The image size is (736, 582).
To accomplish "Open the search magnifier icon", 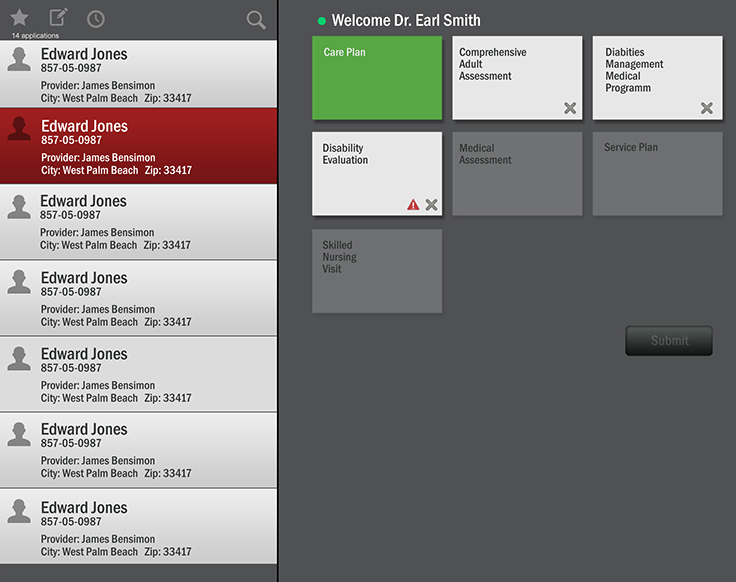I will pyautogui.click(x=256, y=20).
